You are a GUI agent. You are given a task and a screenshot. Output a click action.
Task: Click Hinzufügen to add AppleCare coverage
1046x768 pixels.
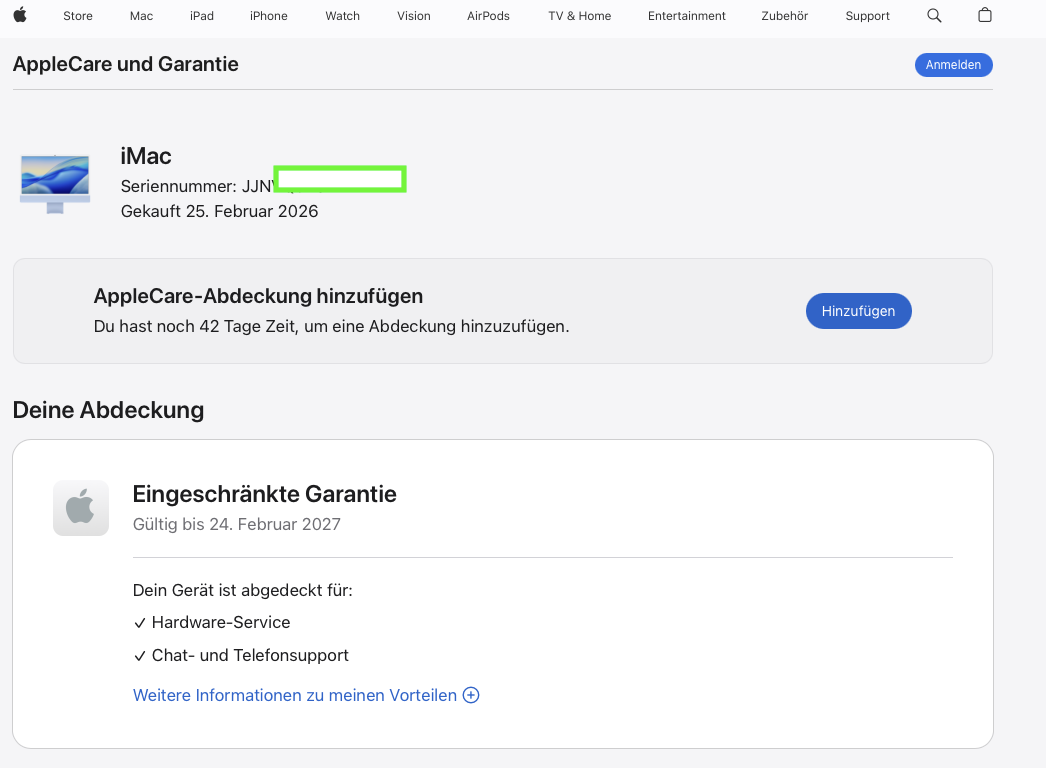pos(858,311)
